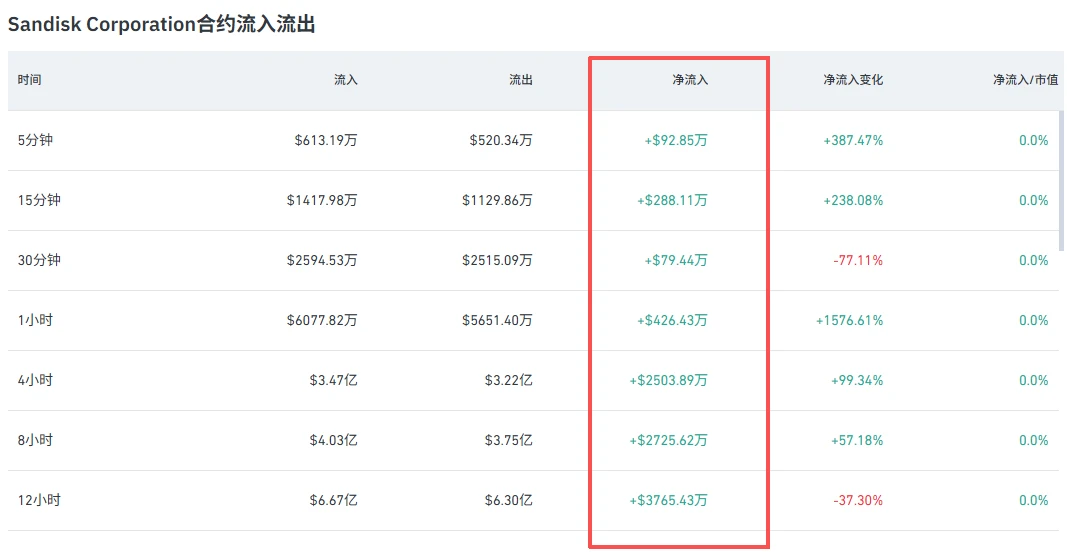Click outflow value $520.34万
1067x552 pixels.
[501, 140]
